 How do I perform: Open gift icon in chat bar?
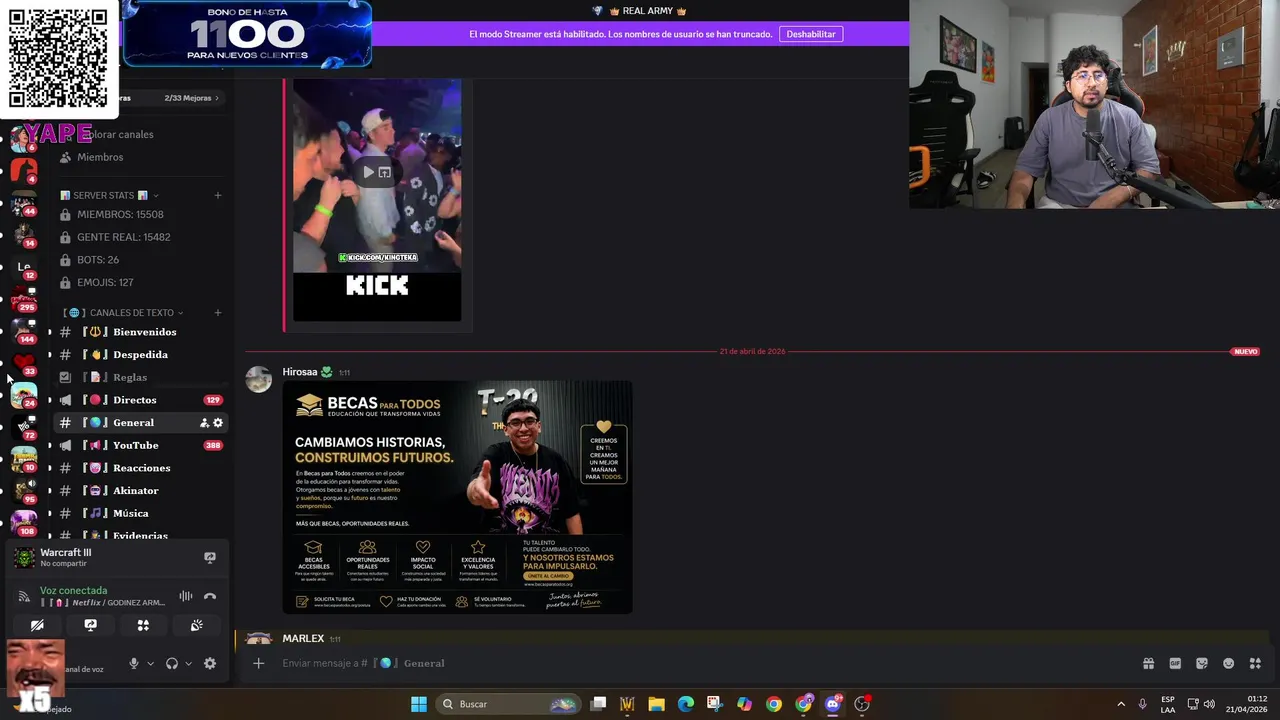[1148, 663]
